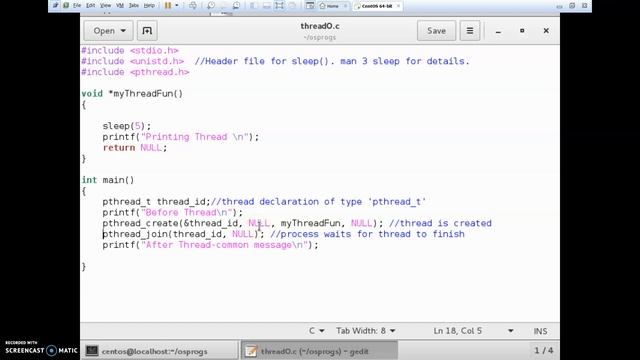Save the thread0.c file
This screenshot has height=360, width=640.
click(436, 31)
